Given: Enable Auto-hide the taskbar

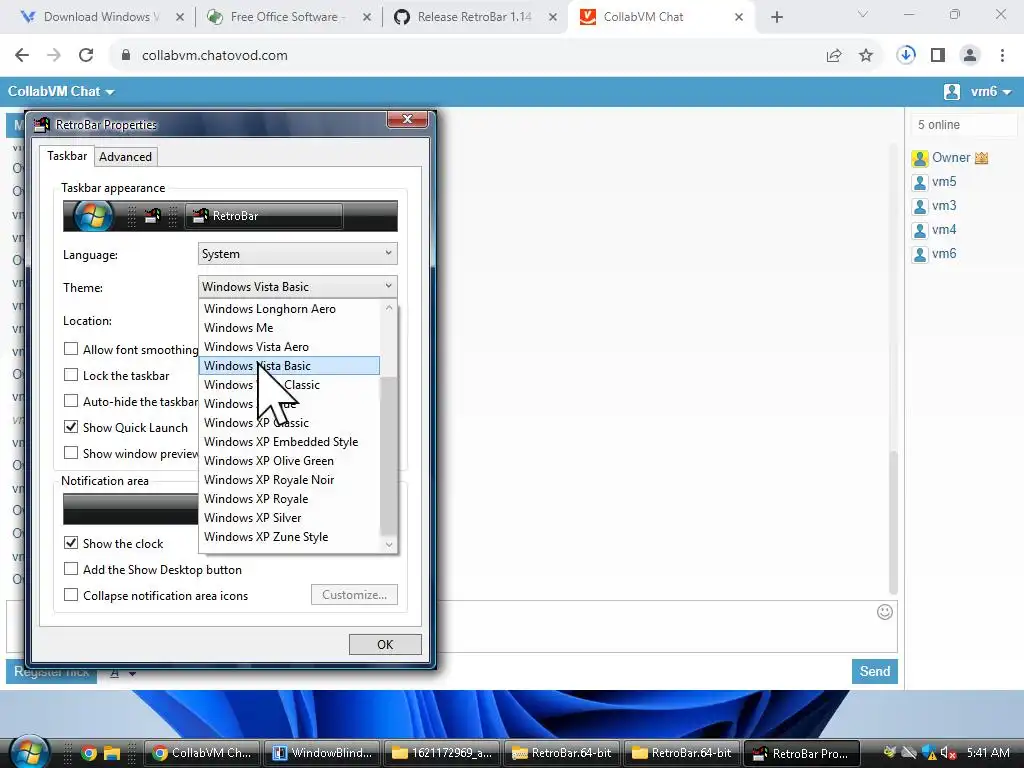Looking at the screenshot, I should (71, 401).
